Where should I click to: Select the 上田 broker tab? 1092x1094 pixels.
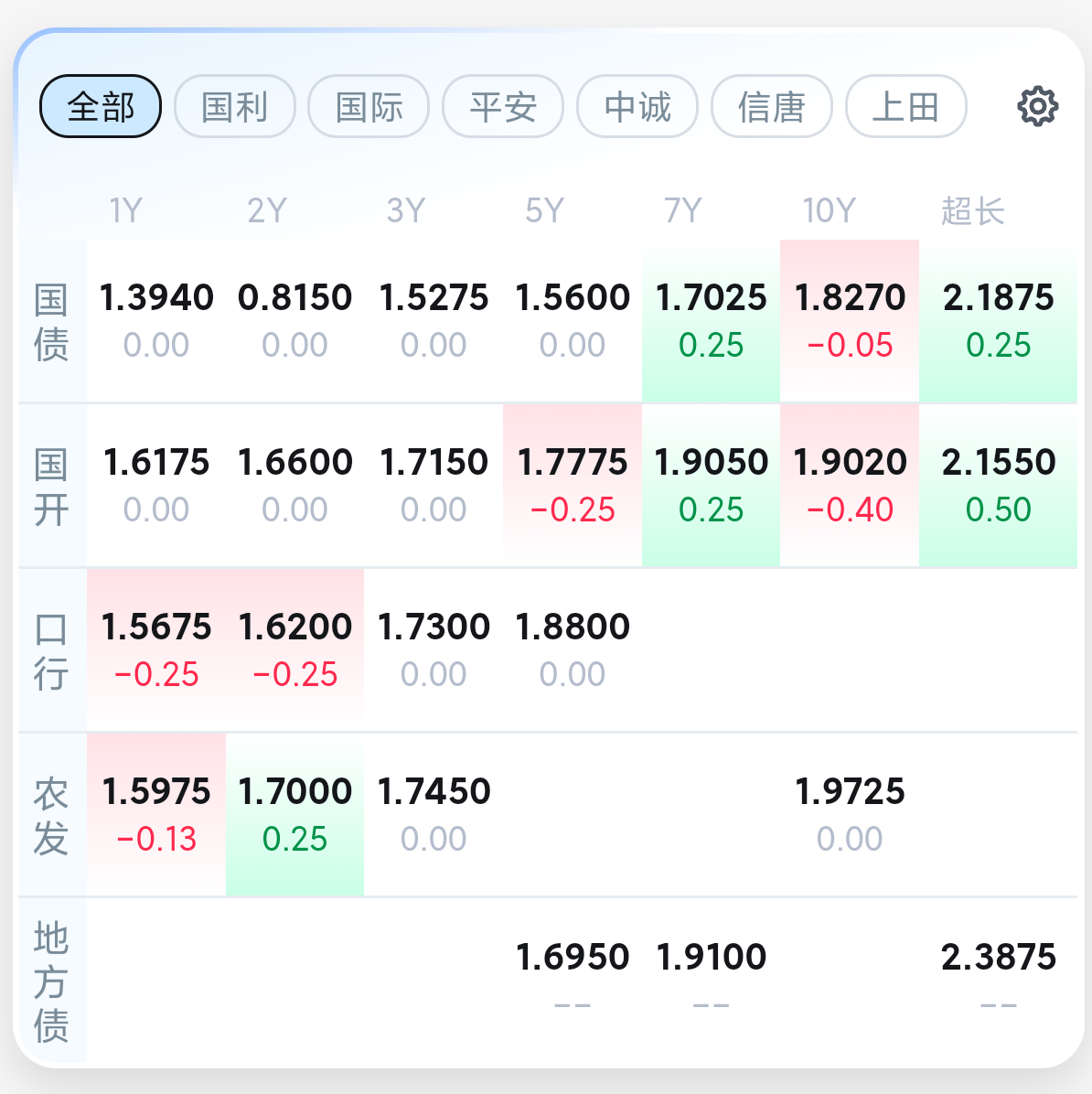(905, 106)
